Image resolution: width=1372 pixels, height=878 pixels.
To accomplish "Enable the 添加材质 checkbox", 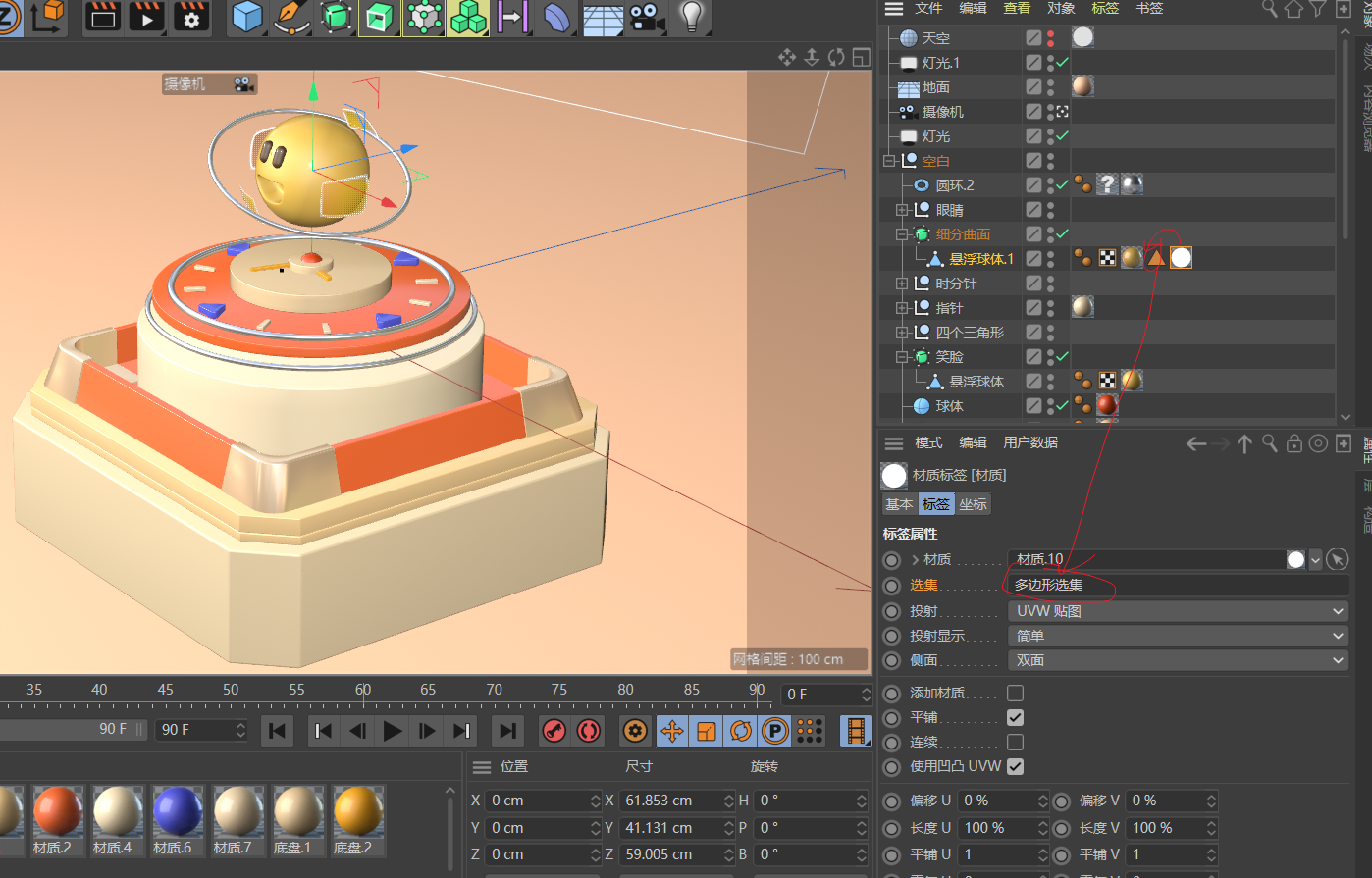I will tap(1015, 694).
